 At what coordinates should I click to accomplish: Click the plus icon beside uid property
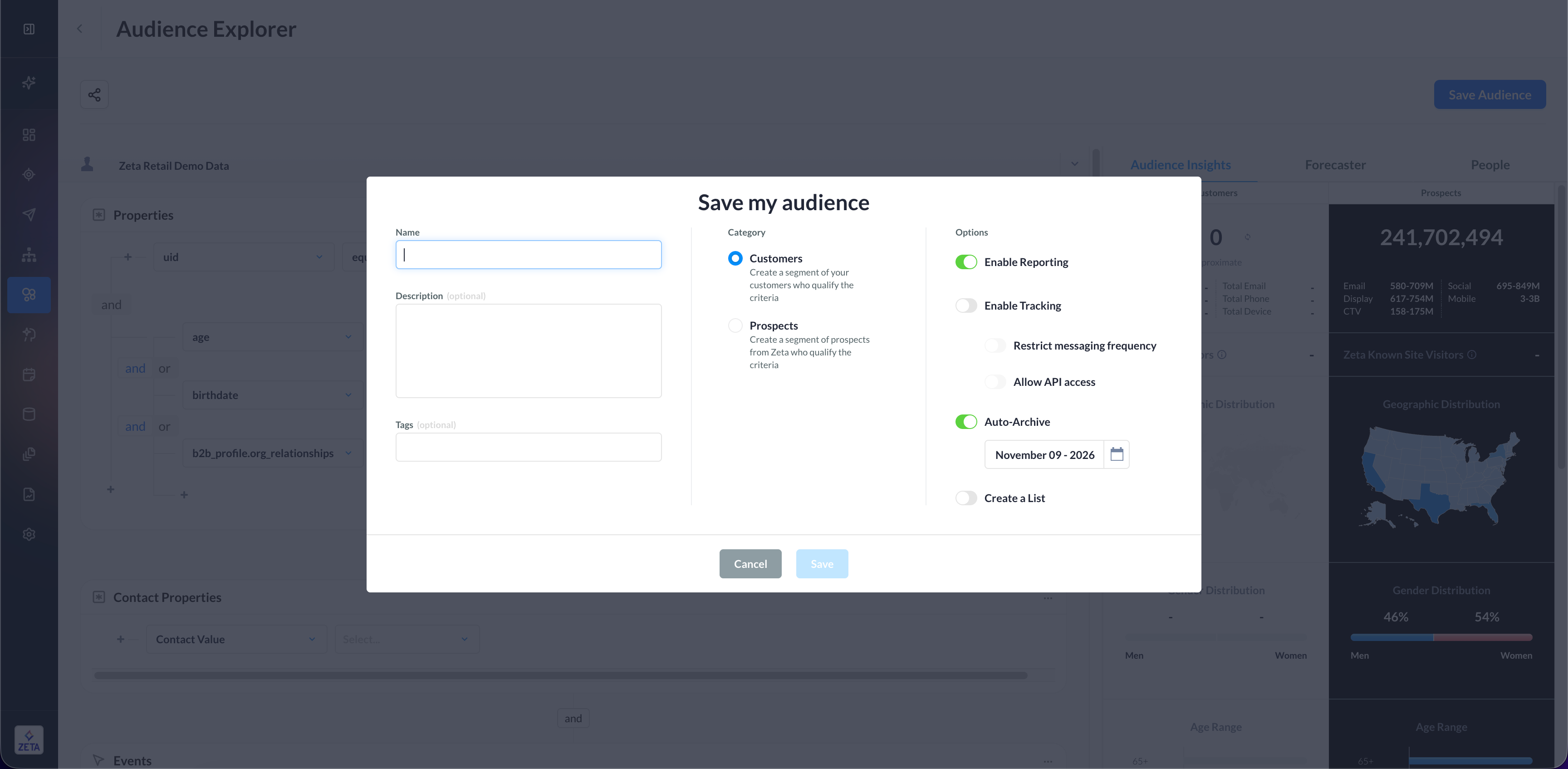[128, 257]
